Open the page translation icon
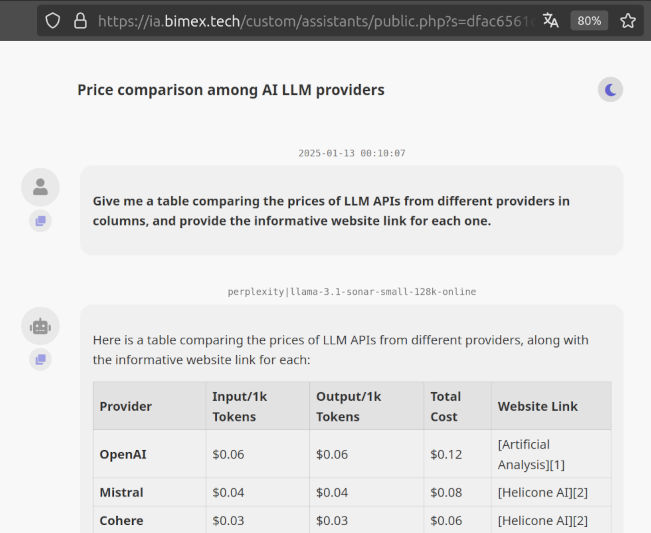 [551, 20]
